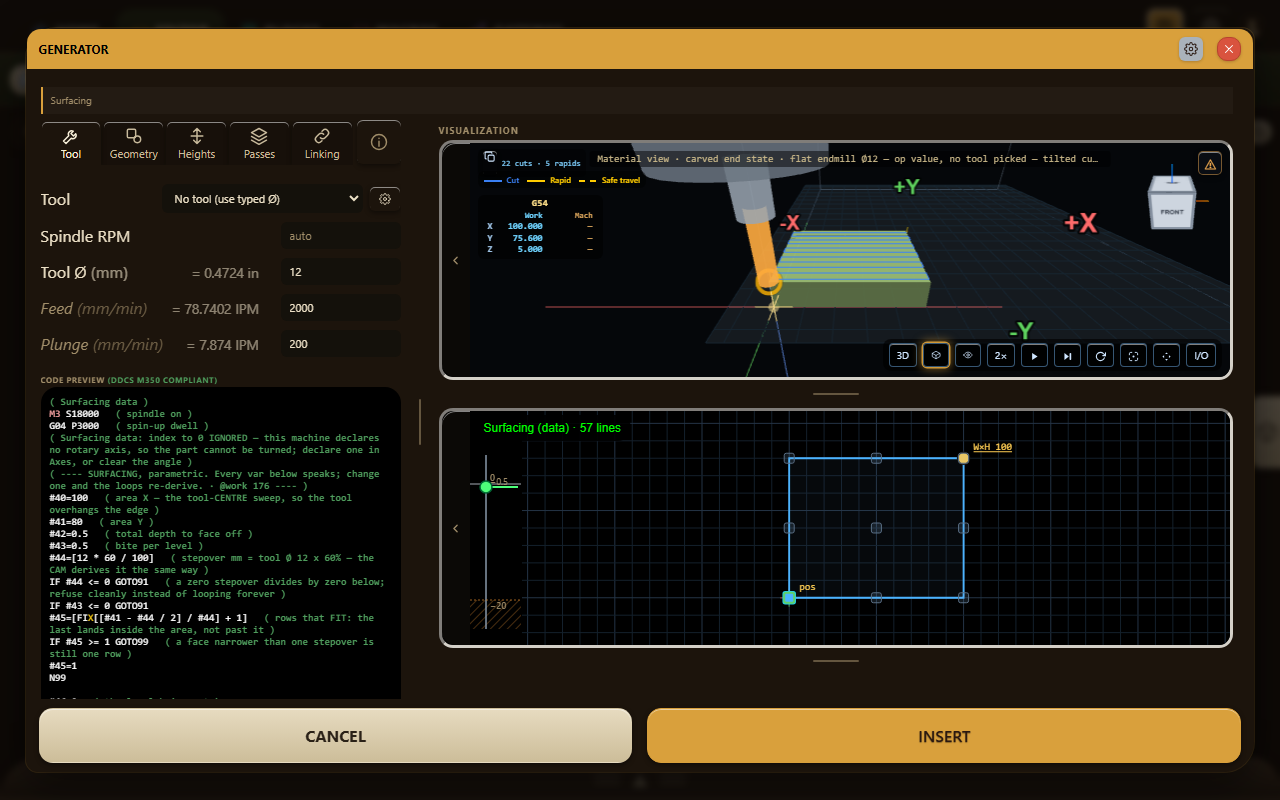Switch to the Geometry tab
This screenshot has width=1280, height=800.
click(x=134, y=144)
